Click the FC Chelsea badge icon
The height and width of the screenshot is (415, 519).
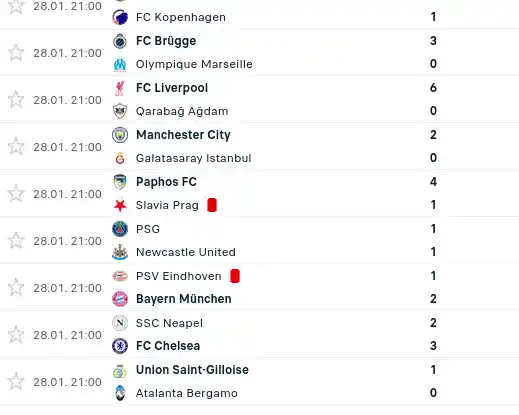120,346
